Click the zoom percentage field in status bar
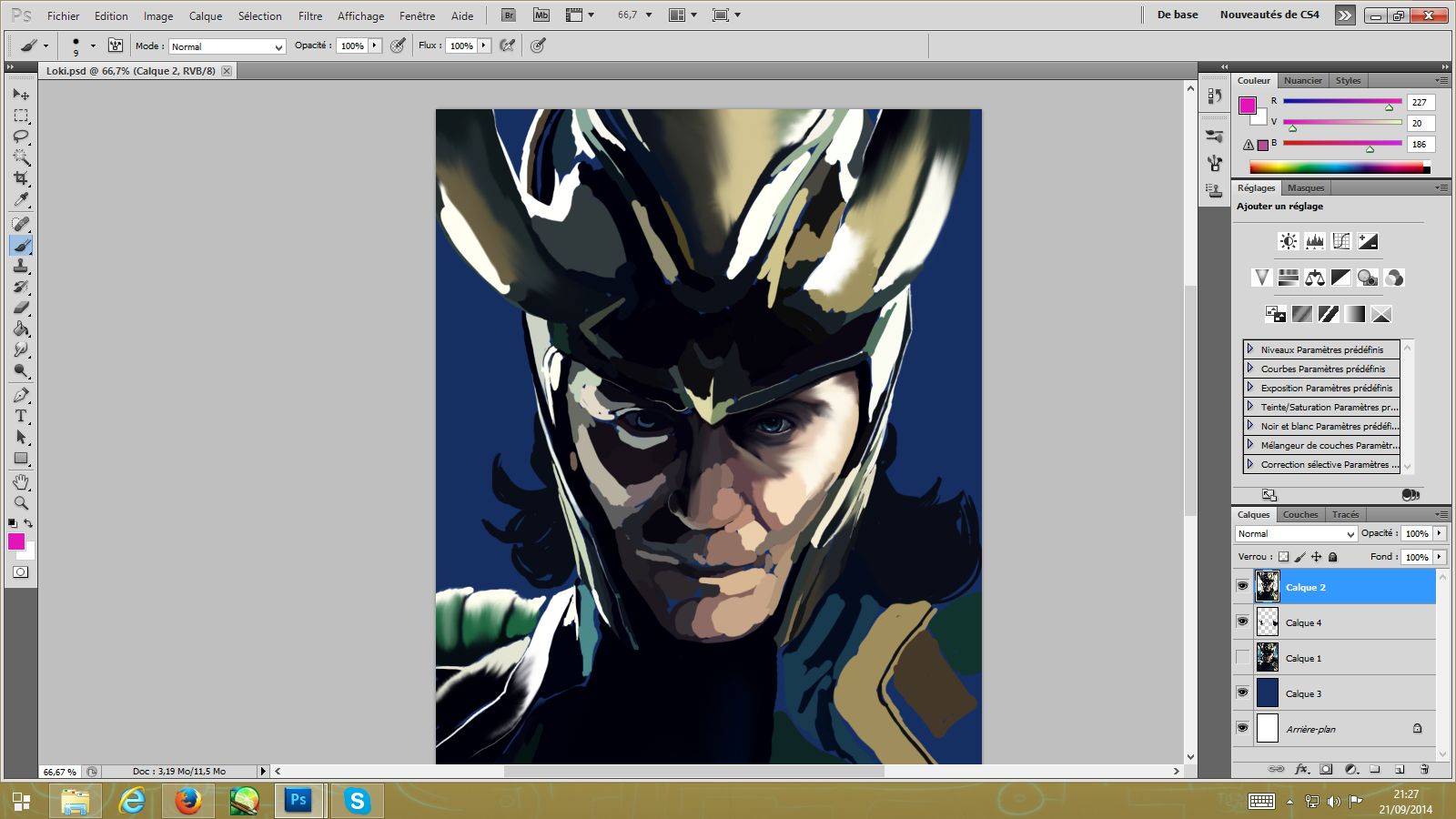This screenshot has width=1456, height=819. [x=60, y=772]
